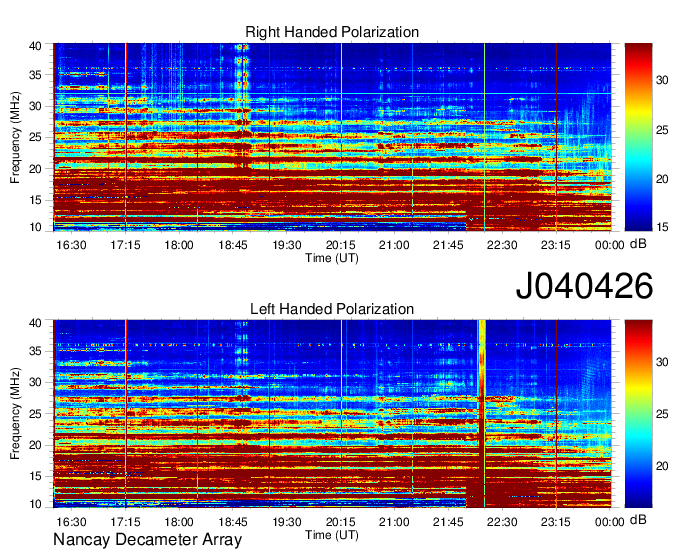This screenshot has width=680, height=552.
Task: Click the "Left Handed Polarization" plot title
Action: (x=332, y=309)
